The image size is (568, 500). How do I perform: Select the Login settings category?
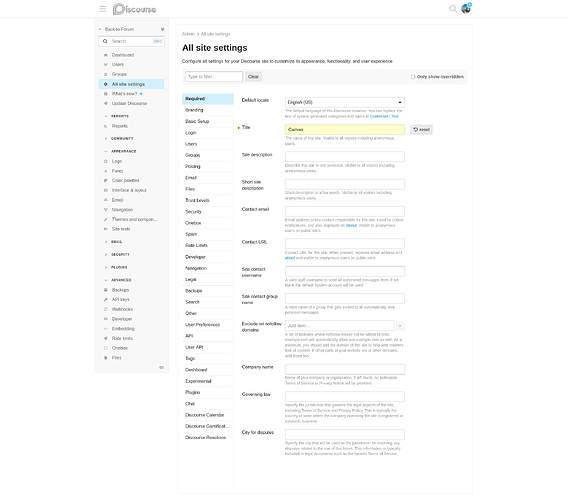click(x=208, y=133)
